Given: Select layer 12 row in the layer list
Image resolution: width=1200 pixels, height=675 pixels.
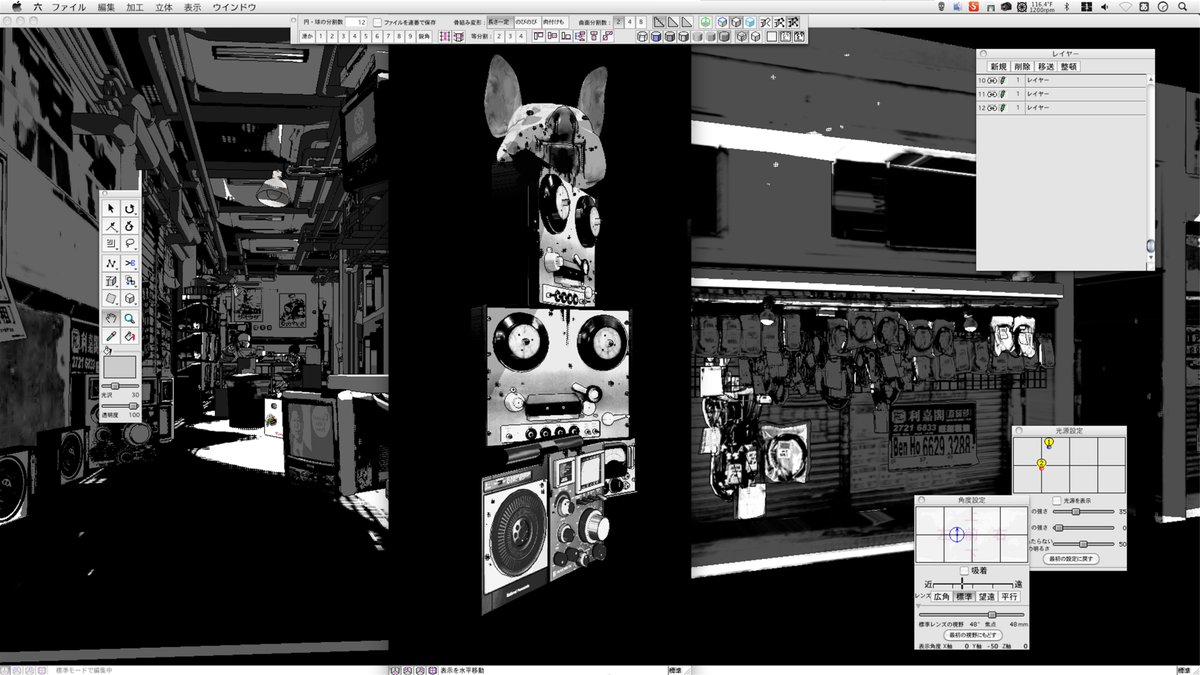Looking at the screenshot, I should [x=1061, y=106].
